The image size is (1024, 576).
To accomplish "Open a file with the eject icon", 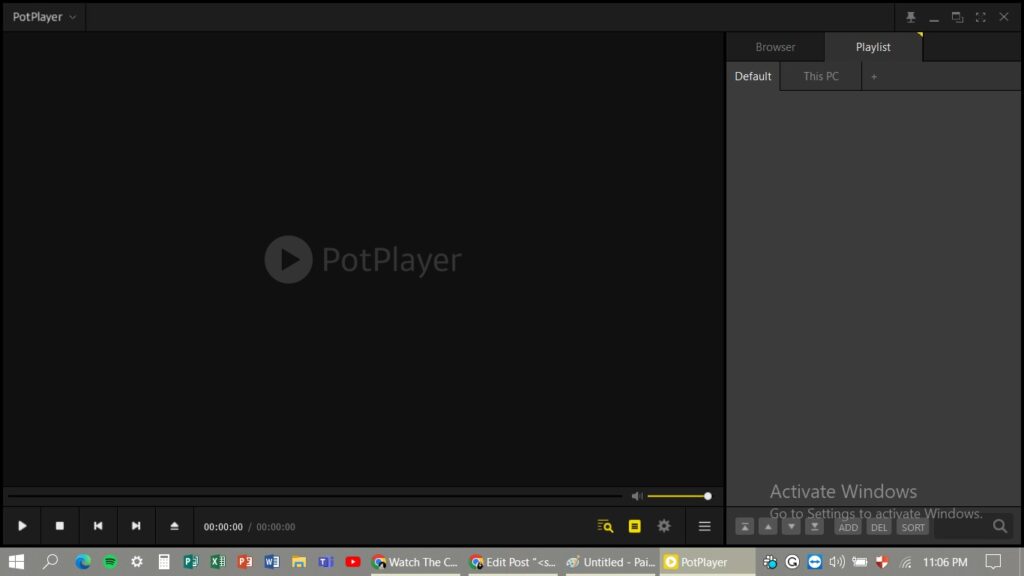I will [x=174, y=526].
